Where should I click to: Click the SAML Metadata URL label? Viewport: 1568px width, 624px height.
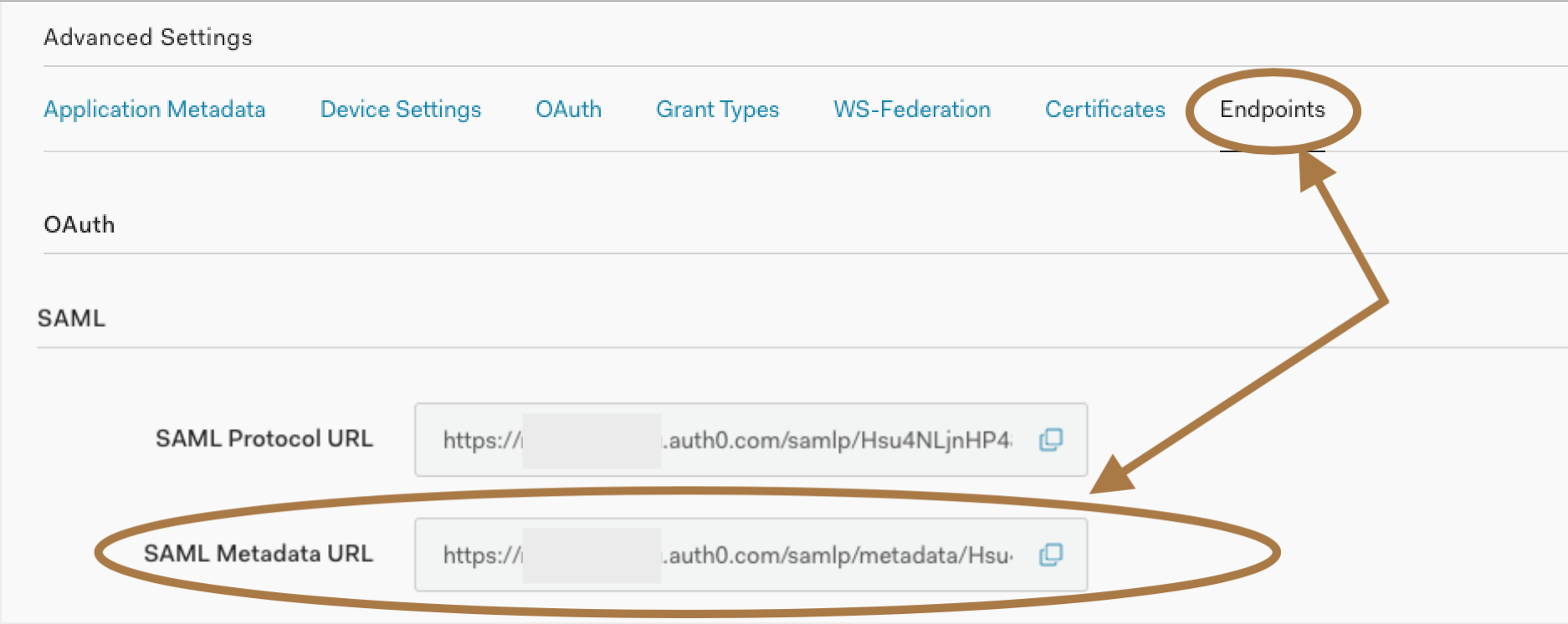(258, 554)
